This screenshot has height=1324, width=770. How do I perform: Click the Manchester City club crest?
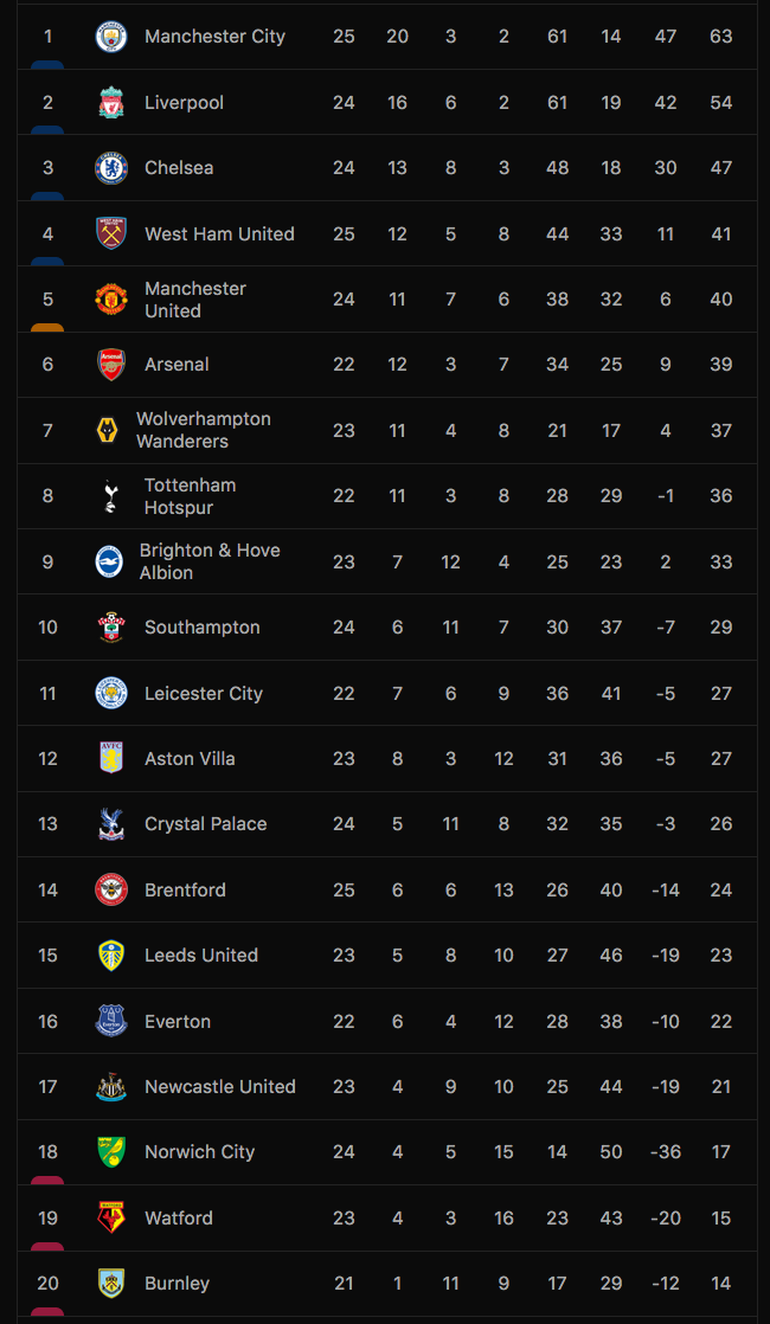click(x=111, y=37)
